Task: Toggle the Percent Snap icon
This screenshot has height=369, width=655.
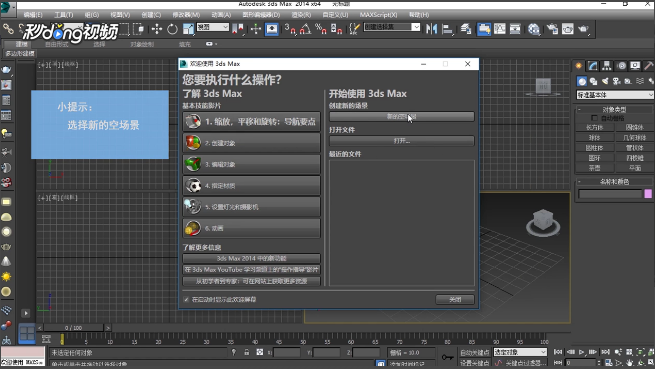Action: [321, 29]
